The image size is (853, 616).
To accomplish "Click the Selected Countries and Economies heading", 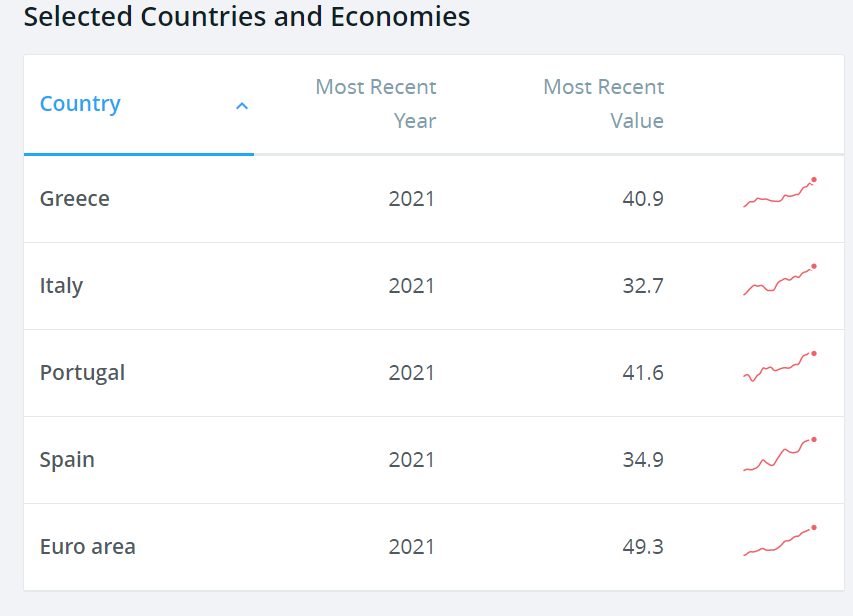I will (246, 17).
